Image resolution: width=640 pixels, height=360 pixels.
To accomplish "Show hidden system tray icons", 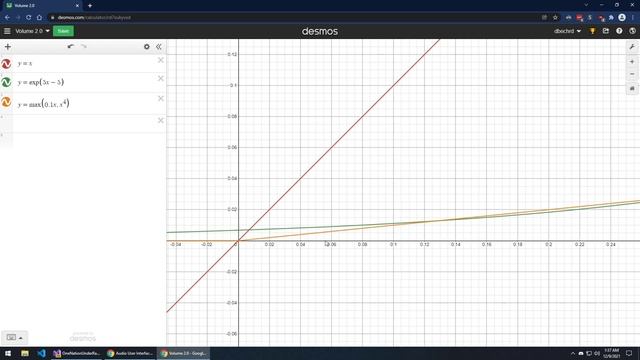I will coord(572,353).
